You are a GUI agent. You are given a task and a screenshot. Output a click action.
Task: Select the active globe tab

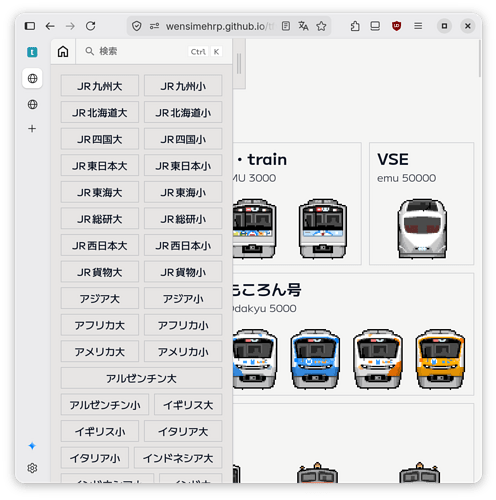(x=32, y=79)
